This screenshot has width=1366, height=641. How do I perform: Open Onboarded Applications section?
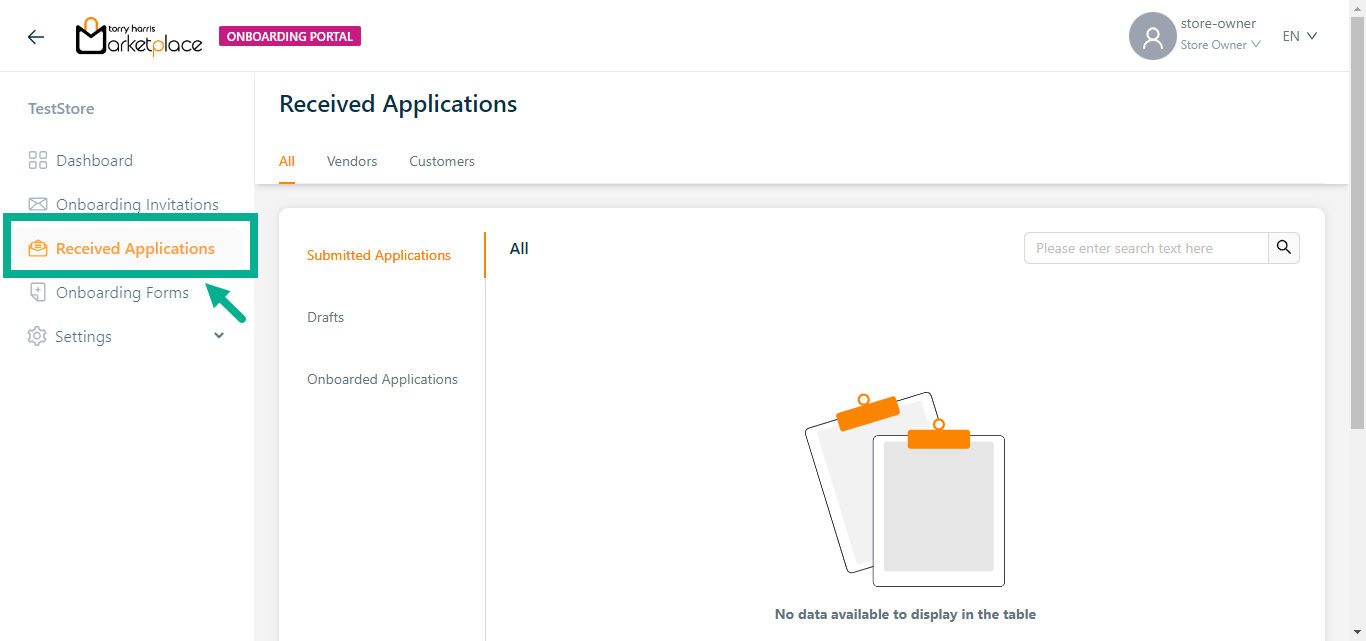point(382,379)
